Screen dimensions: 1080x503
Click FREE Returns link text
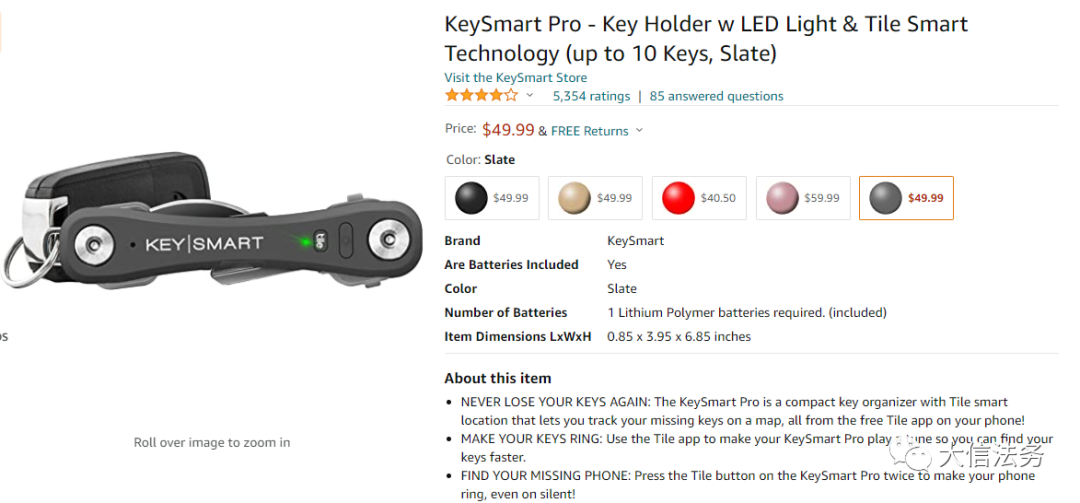click(590, 130)
